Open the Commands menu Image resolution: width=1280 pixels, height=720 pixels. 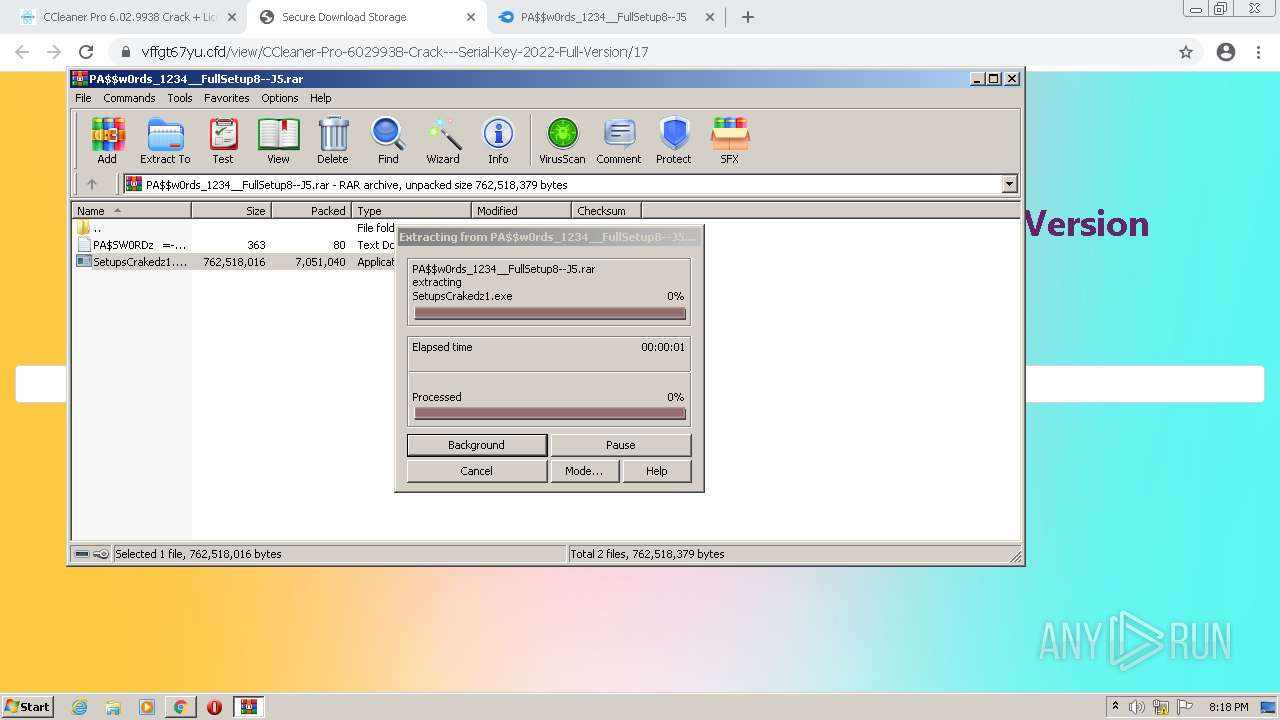point(129,98)
